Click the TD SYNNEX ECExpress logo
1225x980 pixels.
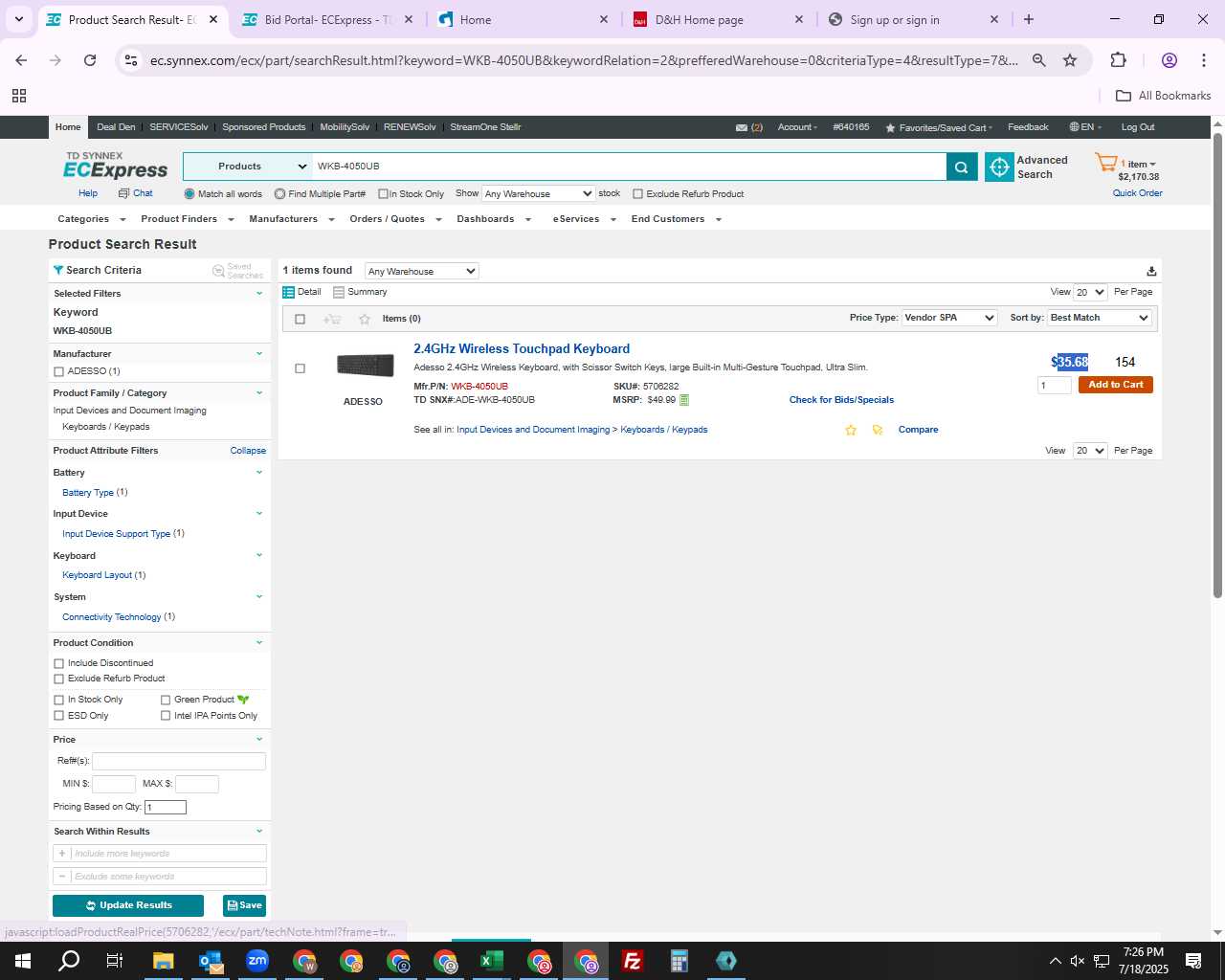pyautogui.click(x=115, y=166)
